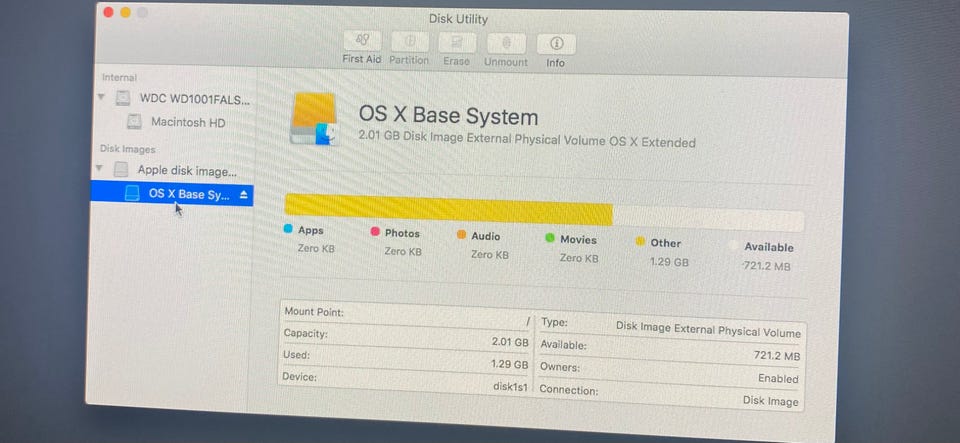
Task: Click the OS X Base System sidebar icon
Action: (132, 194)
